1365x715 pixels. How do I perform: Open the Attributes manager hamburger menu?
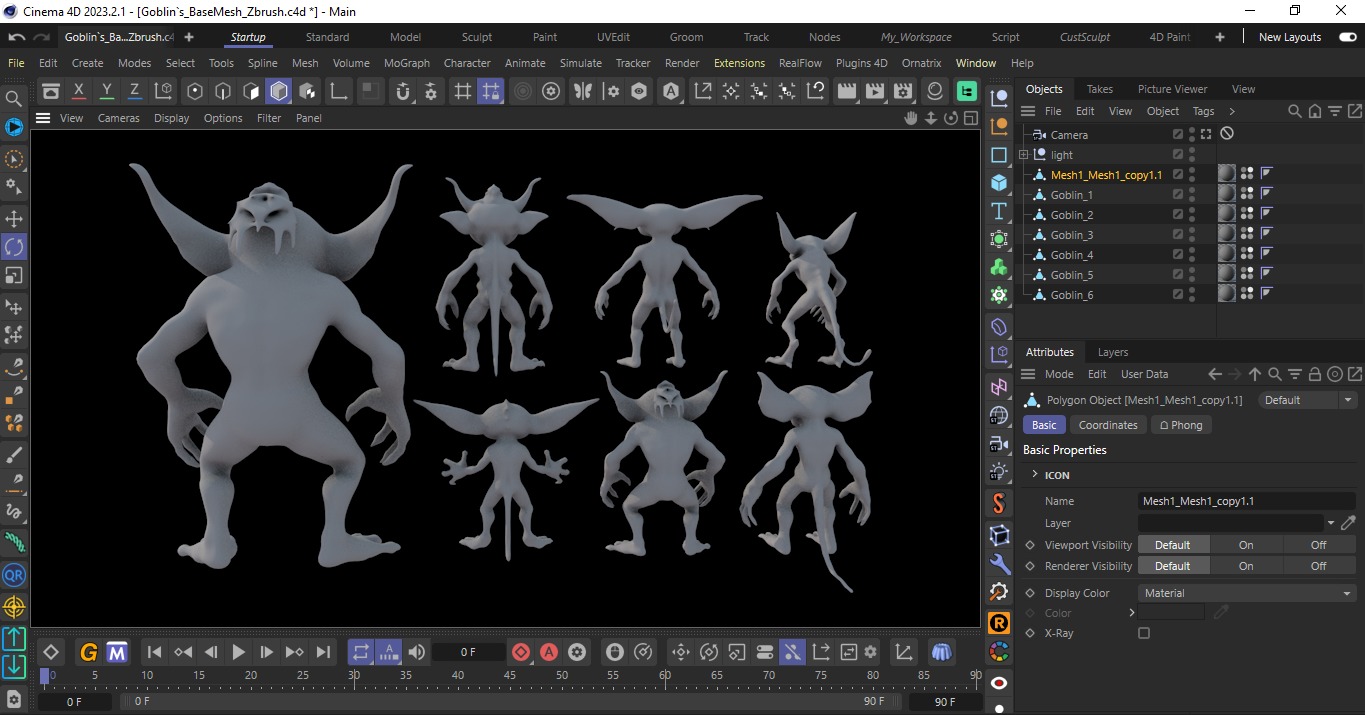coord(1028,374)
